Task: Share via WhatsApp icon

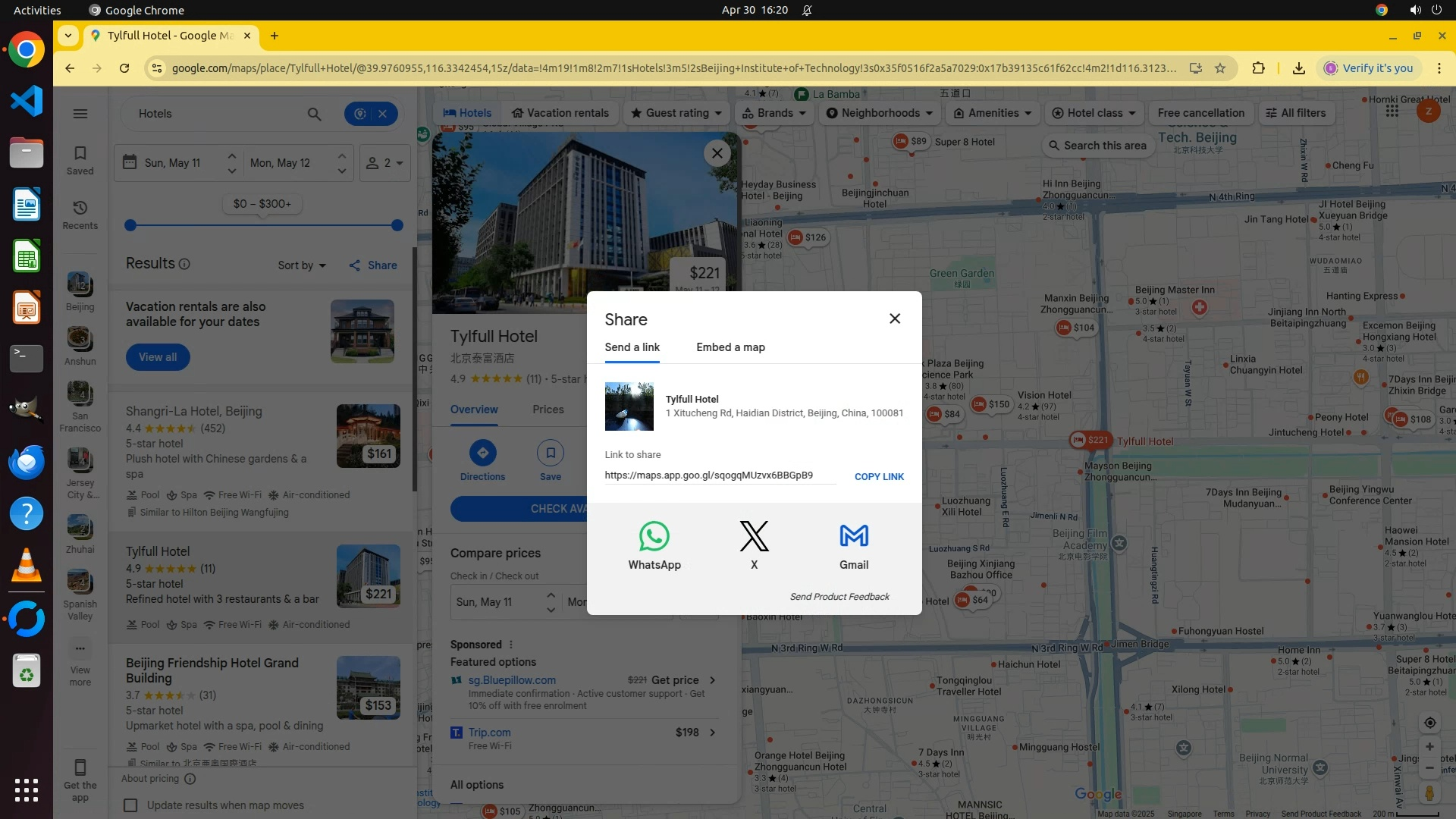Action: [x=654, y=537]
